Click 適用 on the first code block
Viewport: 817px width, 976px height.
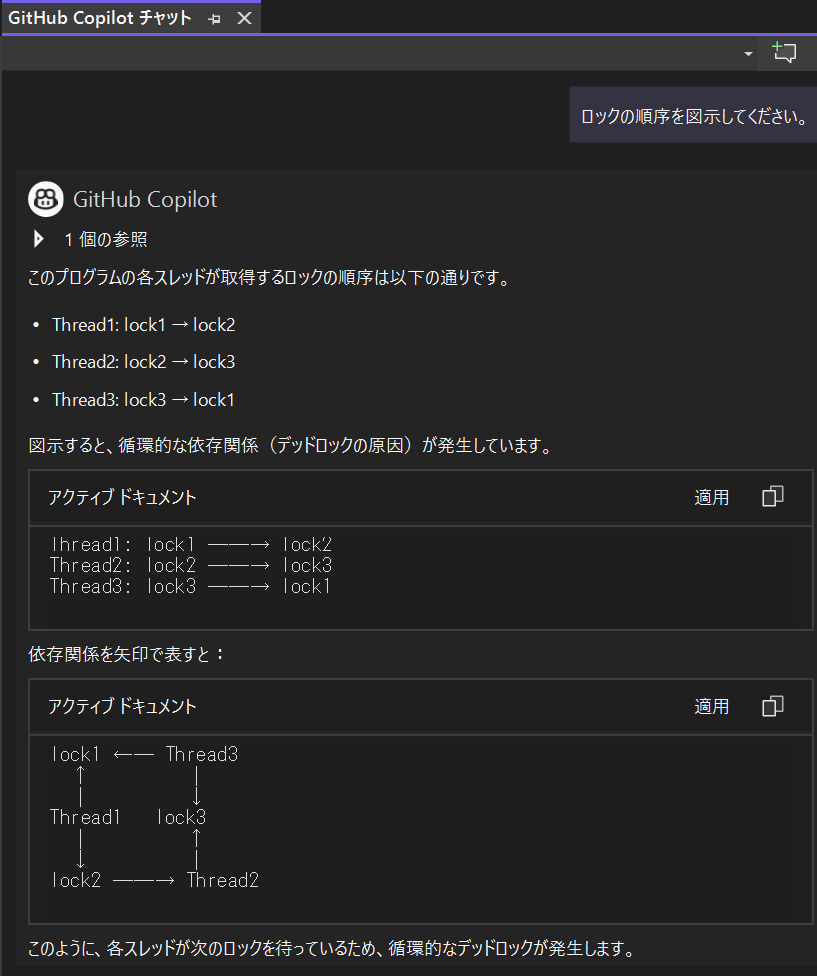[711, 497]
